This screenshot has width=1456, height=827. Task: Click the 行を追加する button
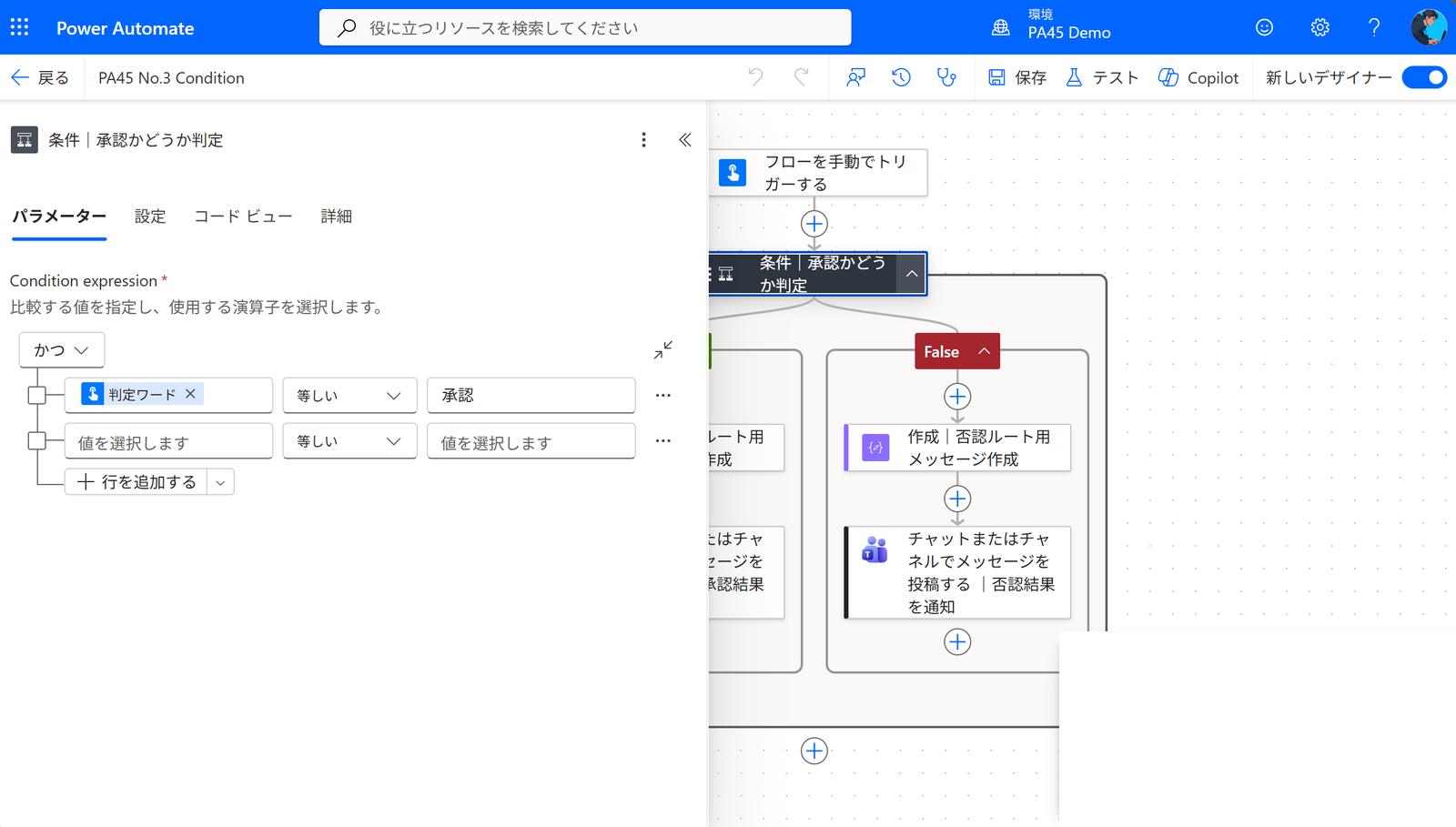(136, 482)
